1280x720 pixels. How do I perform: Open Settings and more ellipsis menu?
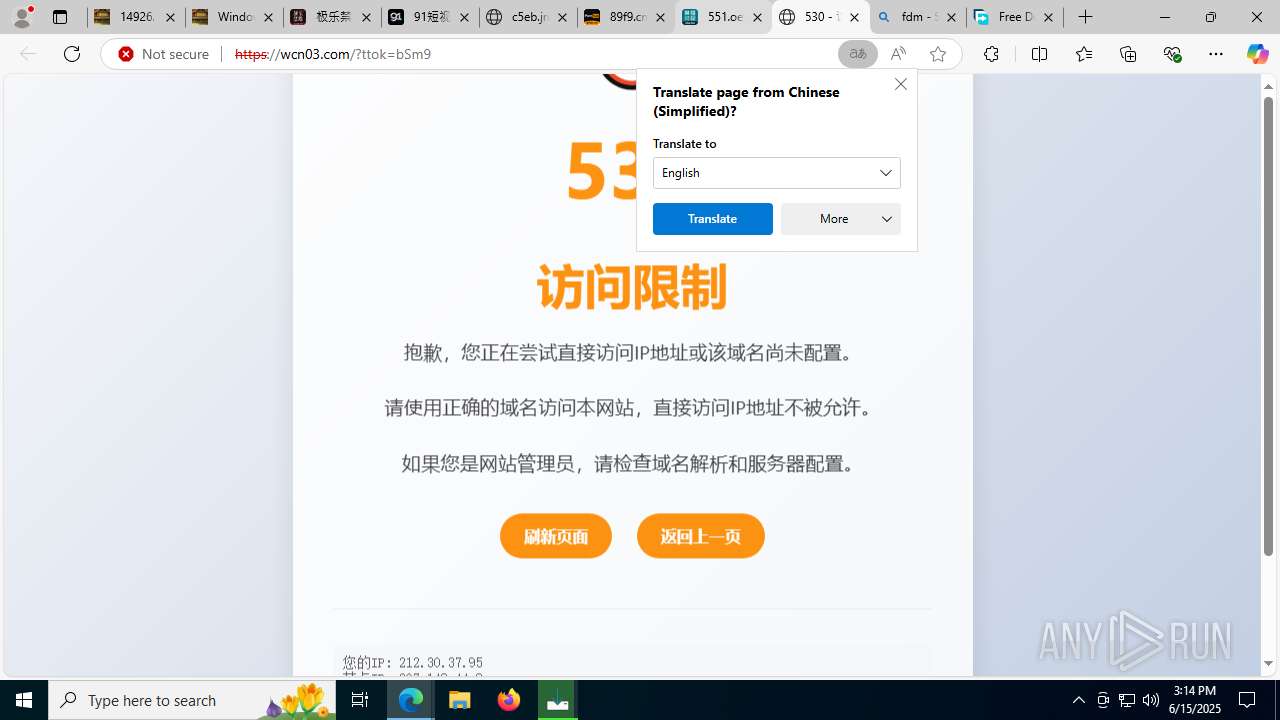pyautogui.click(x=1216, y=54)
